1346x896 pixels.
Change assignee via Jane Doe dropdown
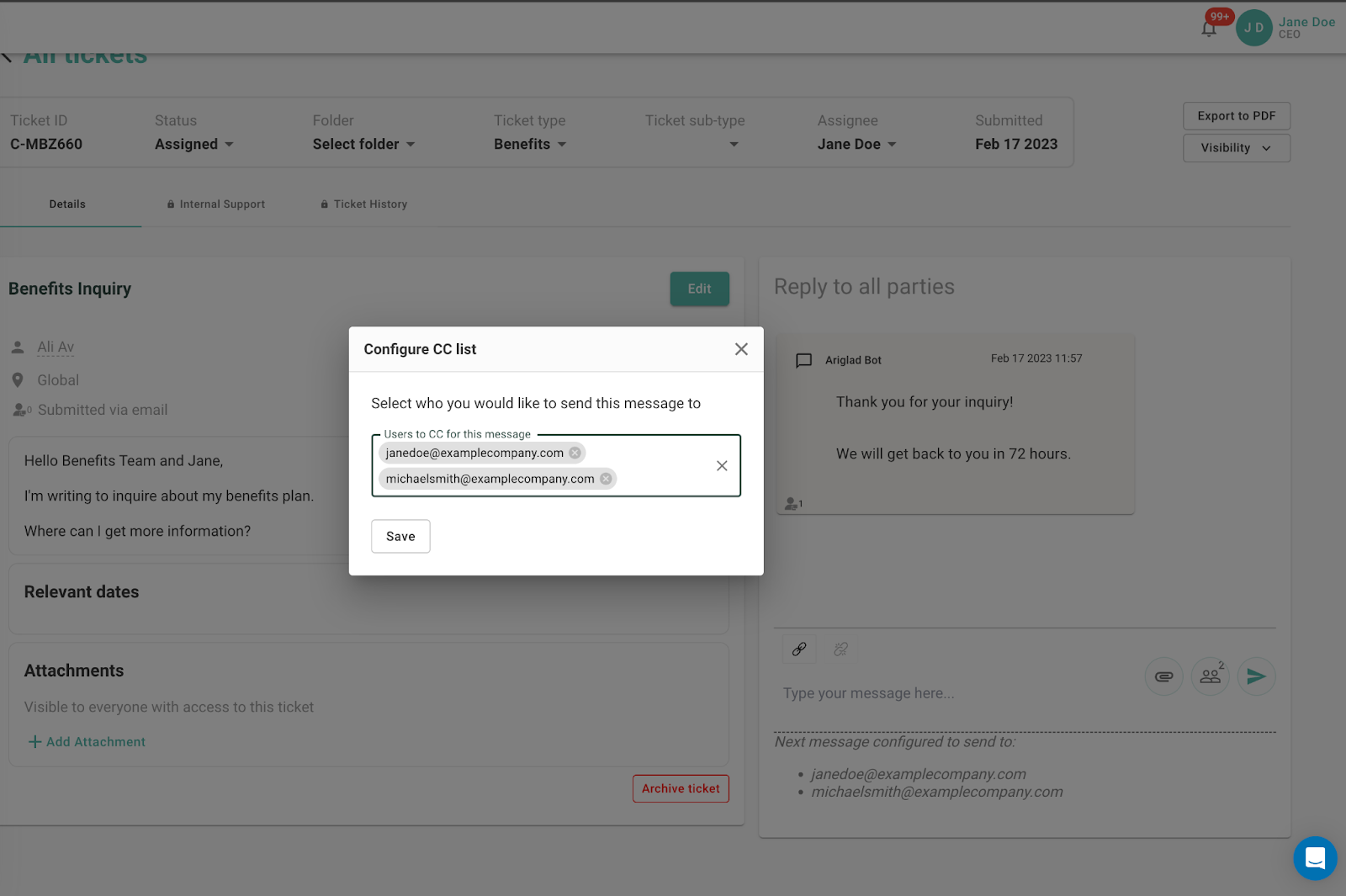[x=856, y=145]
